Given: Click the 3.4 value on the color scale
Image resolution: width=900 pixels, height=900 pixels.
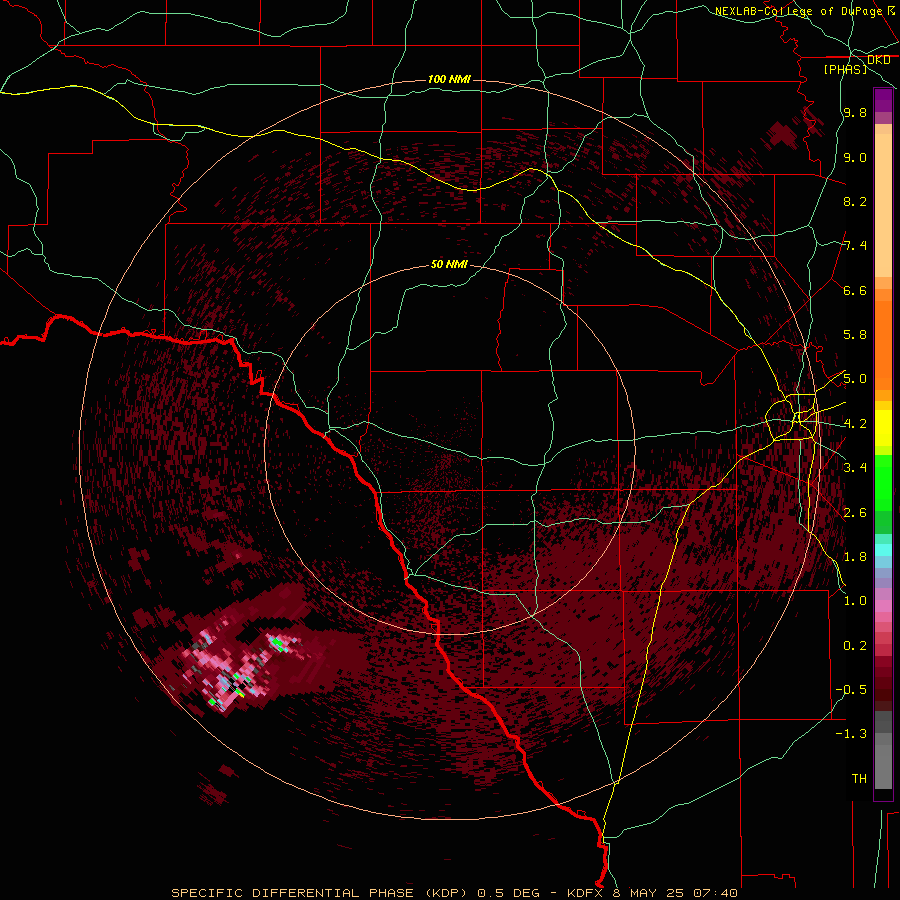Looking at the screenshot, I should point(855,468).
